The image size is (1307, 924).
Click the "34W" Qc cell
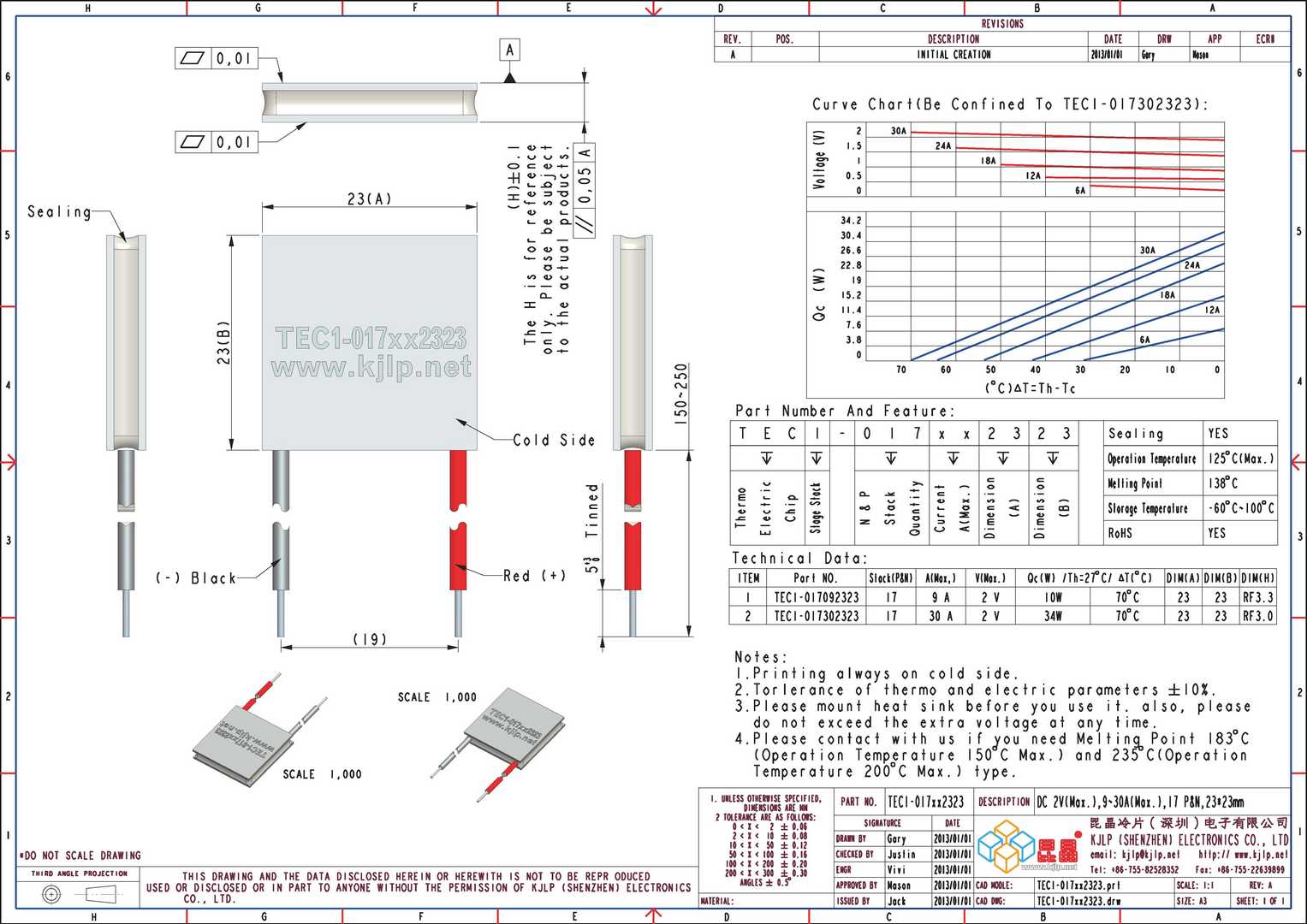1053,616
